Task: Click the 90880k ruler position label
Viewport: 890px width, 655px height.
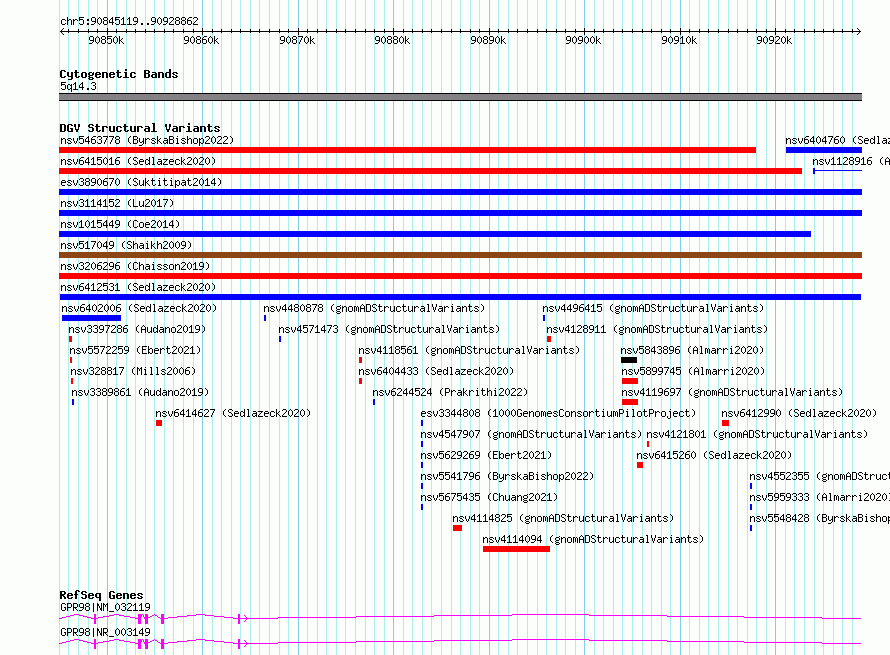Action: [392, 40]
